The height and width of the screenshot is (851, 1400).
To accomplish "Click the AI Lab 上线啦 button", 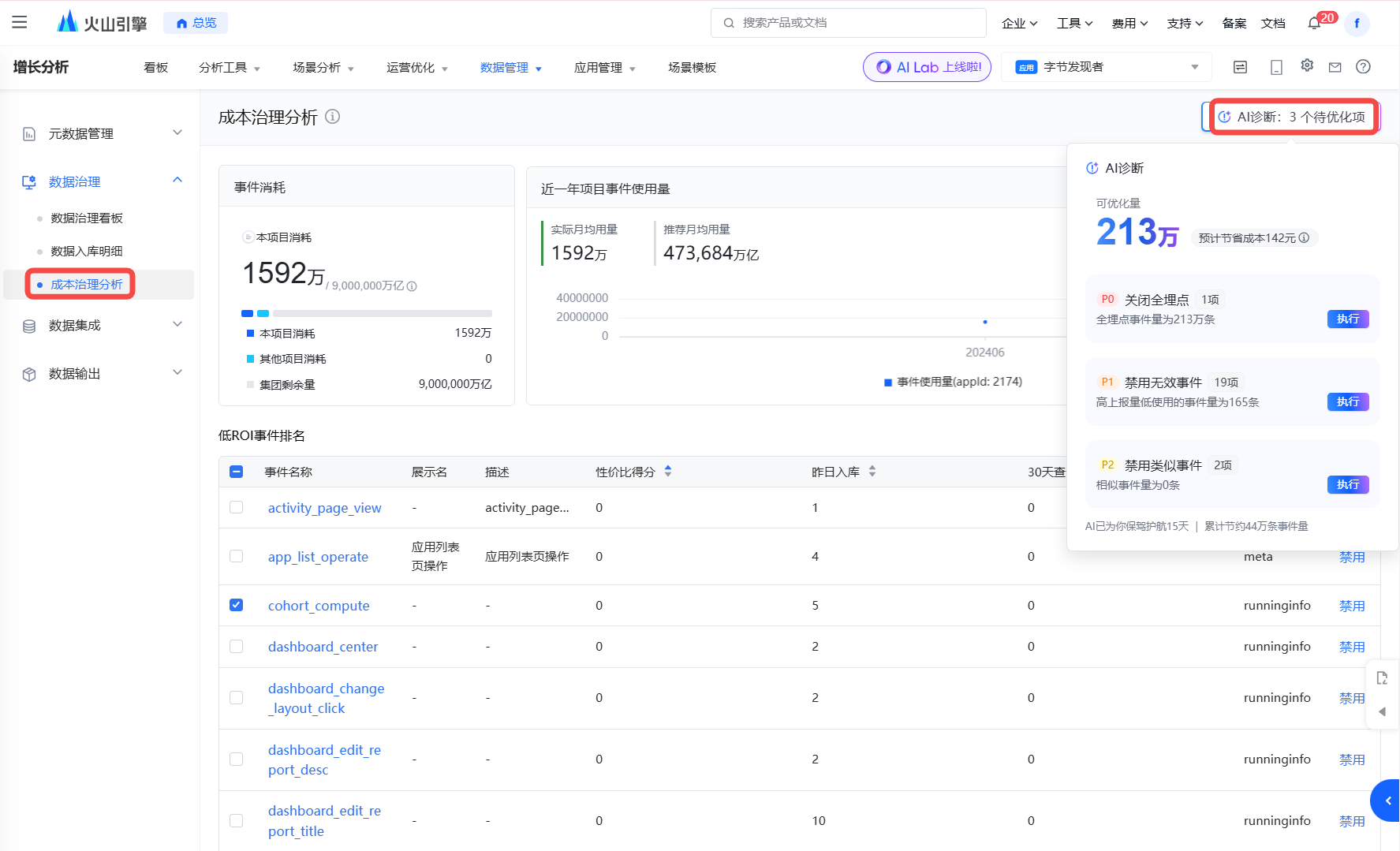I will pos(928,67).
